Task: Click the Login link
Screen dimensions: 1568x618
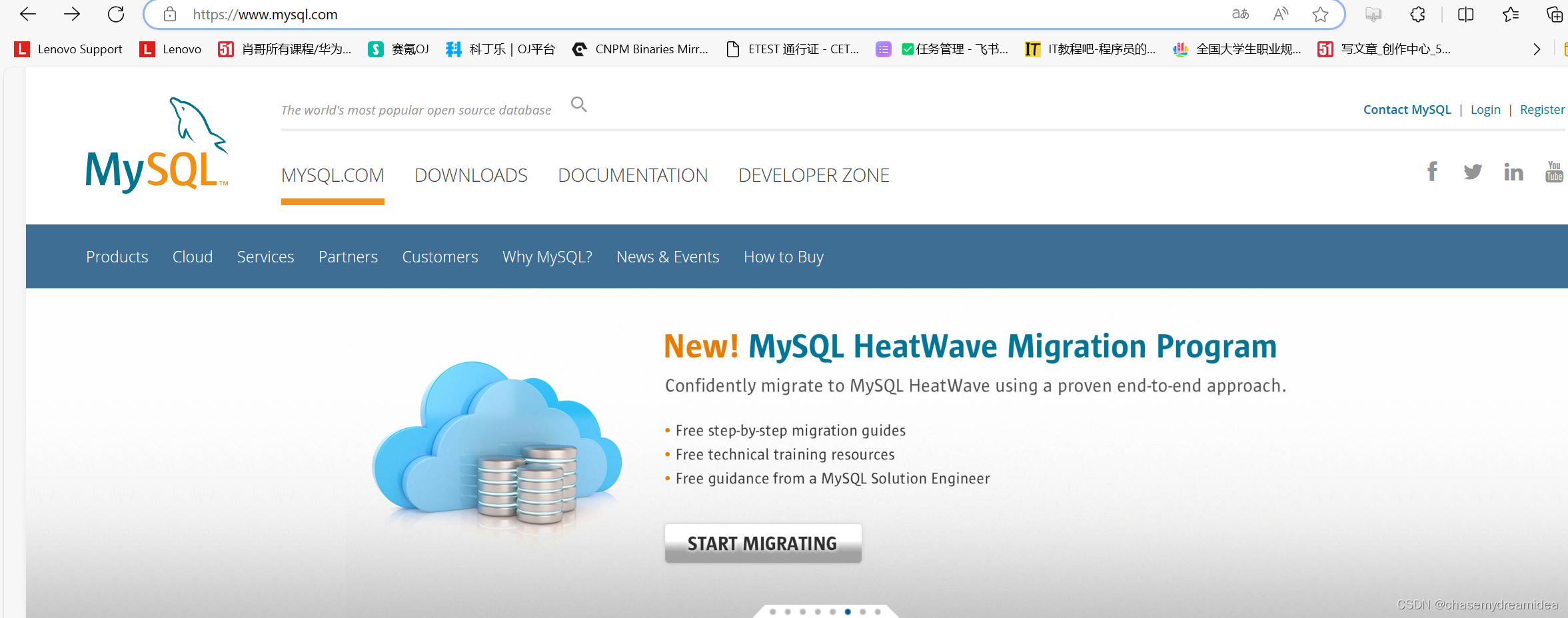Action: (x=1485, y=110)
